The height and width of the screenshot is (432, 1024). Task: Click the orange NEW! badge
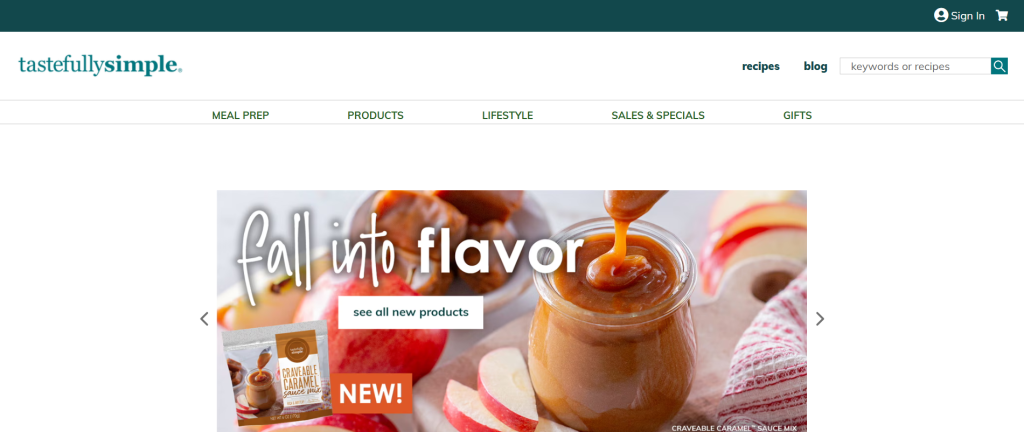372,393
